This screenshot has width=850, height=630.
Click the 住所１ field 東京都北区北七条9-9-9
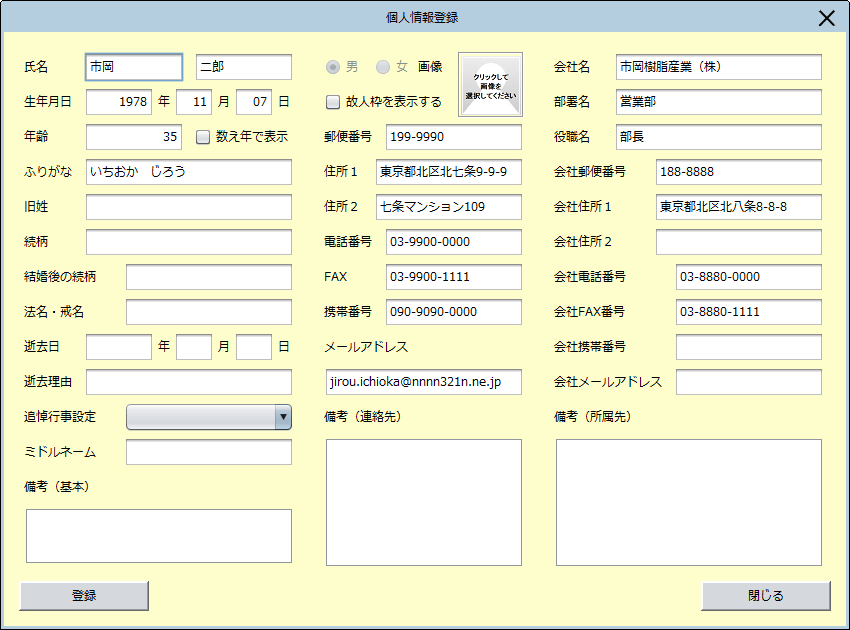point(449,172)
